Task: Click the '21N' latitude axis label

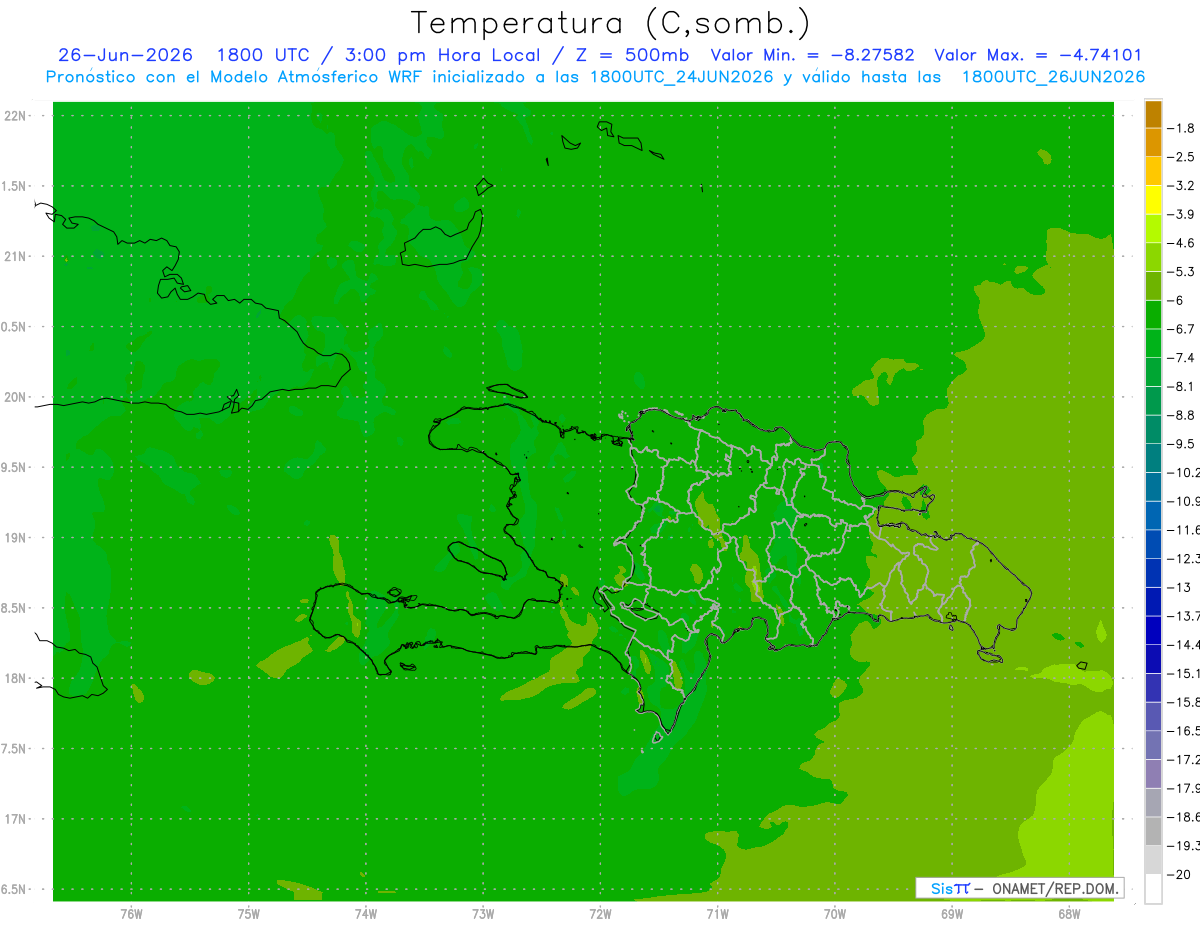Action: point(15,256)
